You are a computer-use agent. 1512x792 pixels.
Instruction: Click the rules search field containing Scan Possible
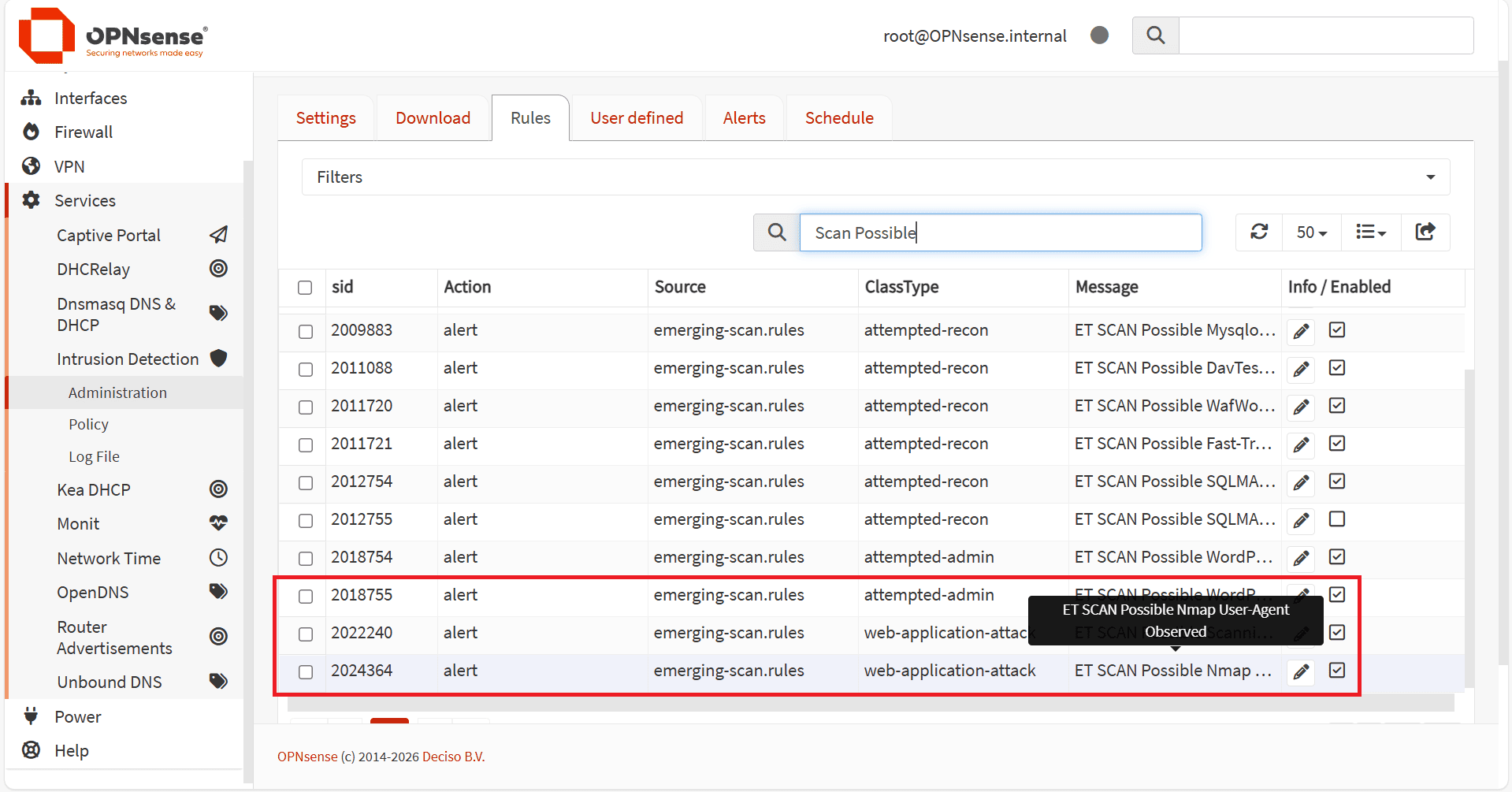1000,232
